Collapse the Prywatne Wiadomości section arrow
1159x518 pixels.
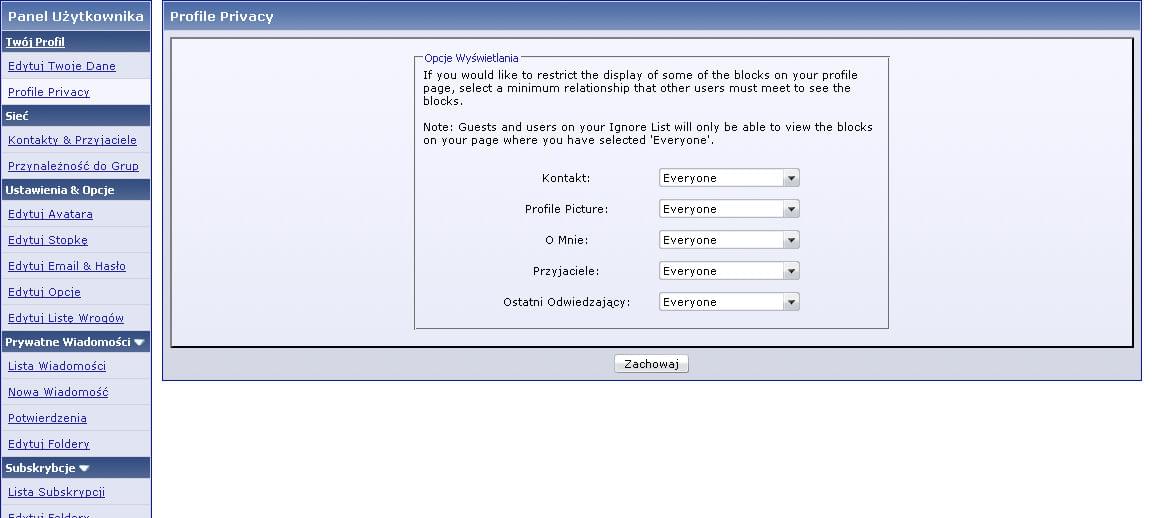tap(139, 343)
